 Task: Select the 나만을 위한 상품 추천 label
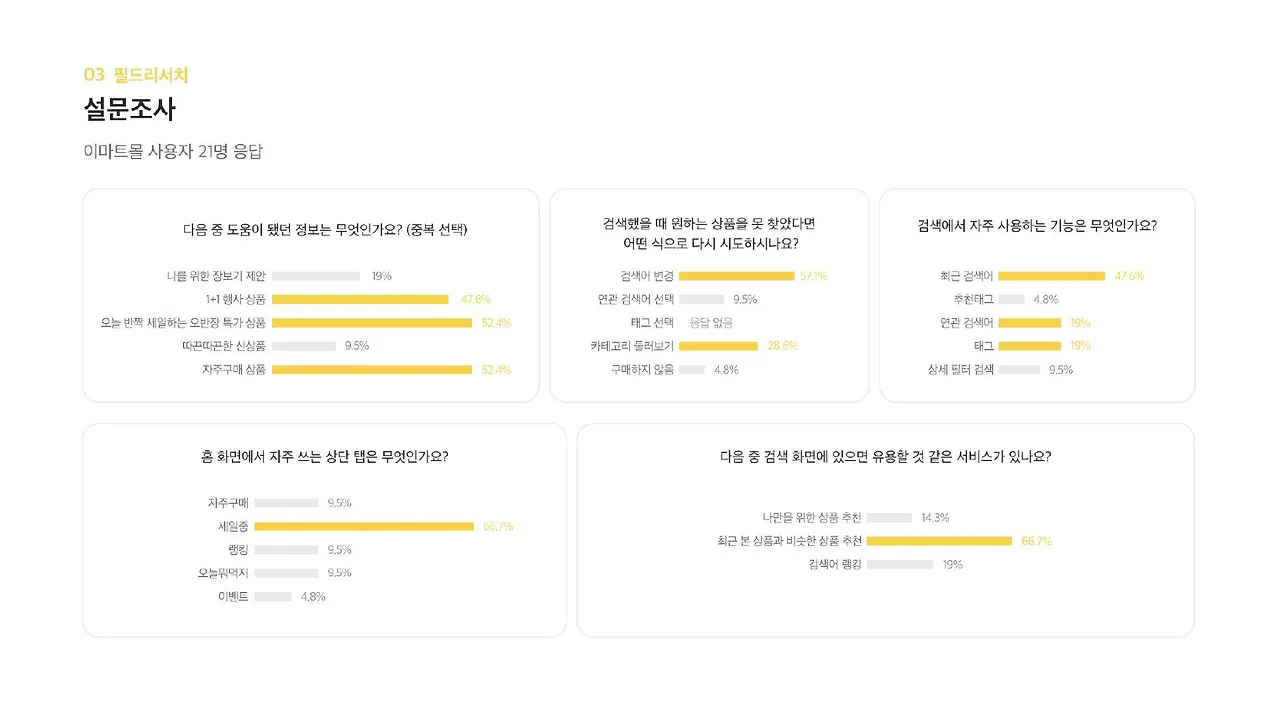pyautogui.click(x=812, y=518)
